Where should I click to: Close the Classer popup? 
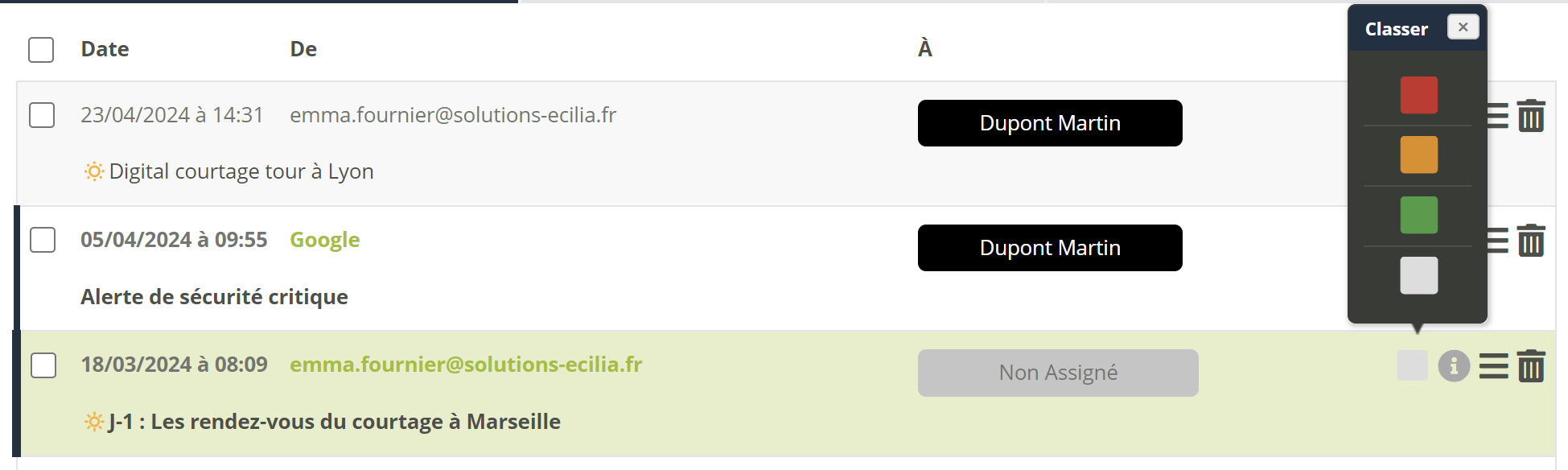(x=1463, y=27)
